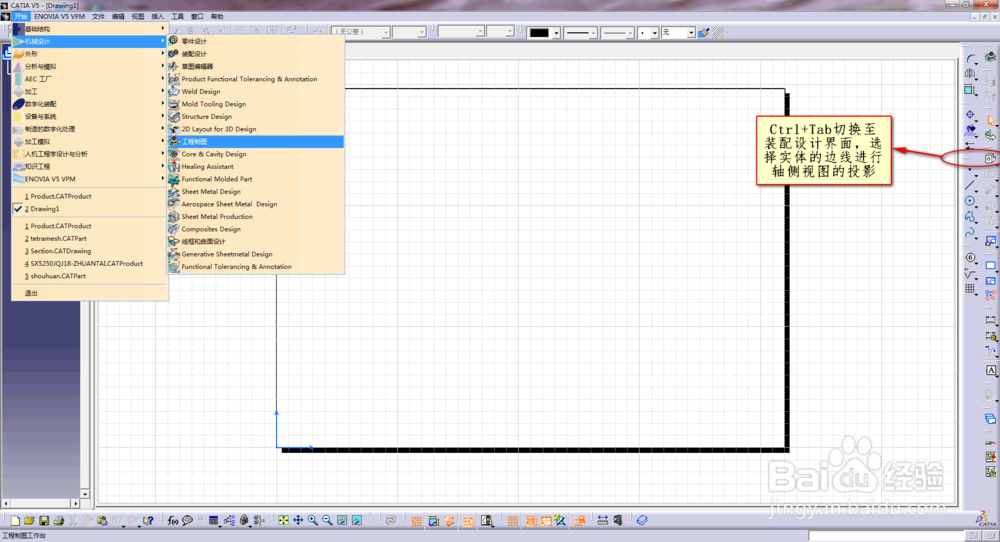The width and height of the screenshot is (1000, 542).
Task: Click the isometric view icon circled in red
Action: tap(989, 158)
